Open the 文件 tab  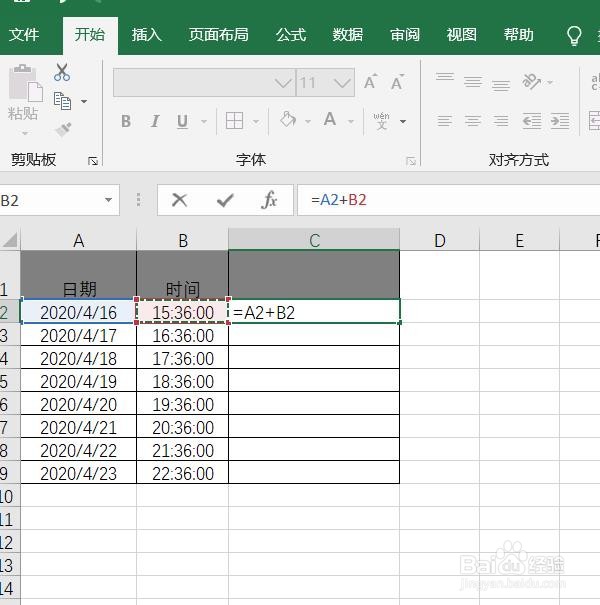tap(24, 35)
